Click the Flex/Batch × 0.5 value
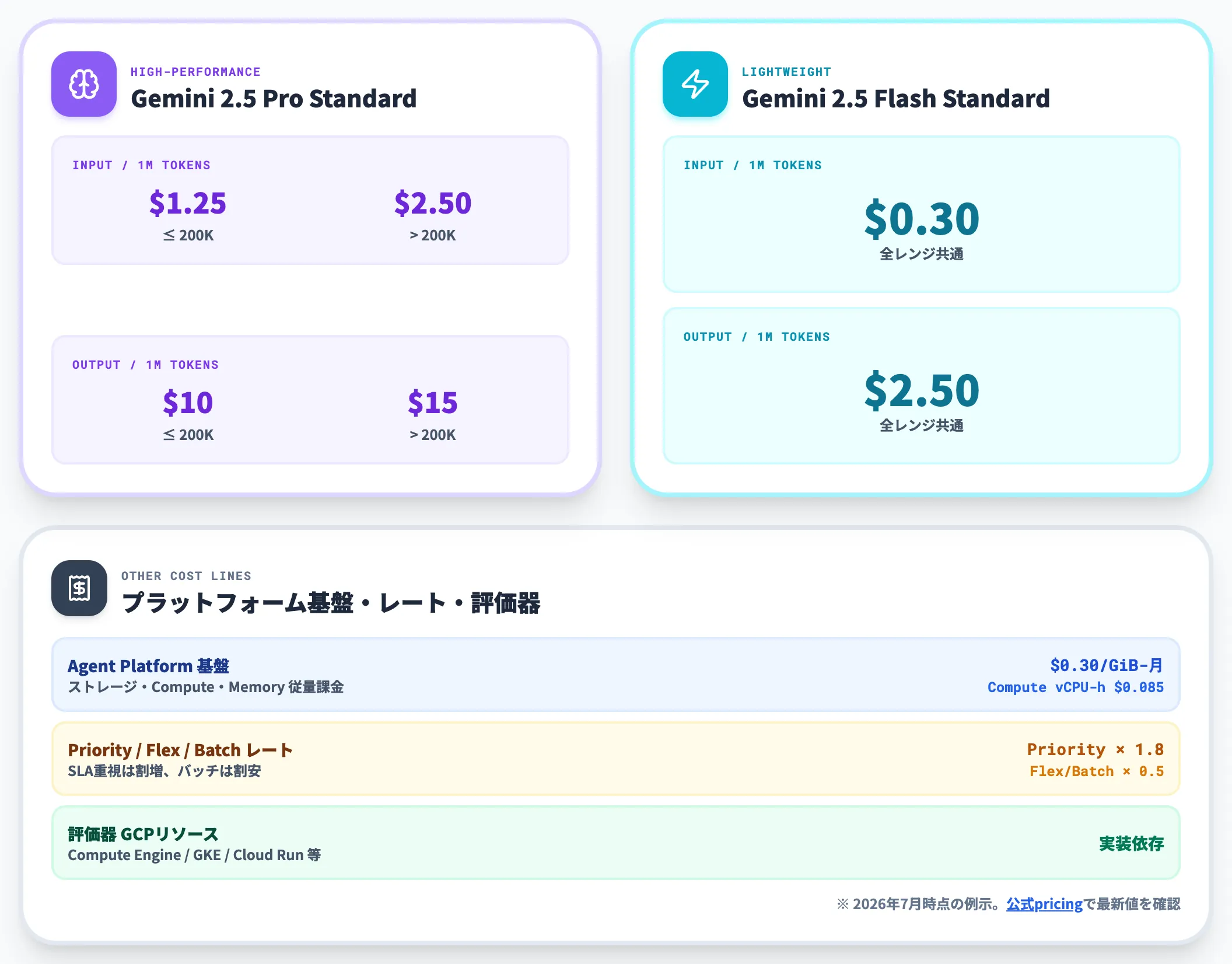Screen dimensions: 1232x964 click(x=1097, y=771)
